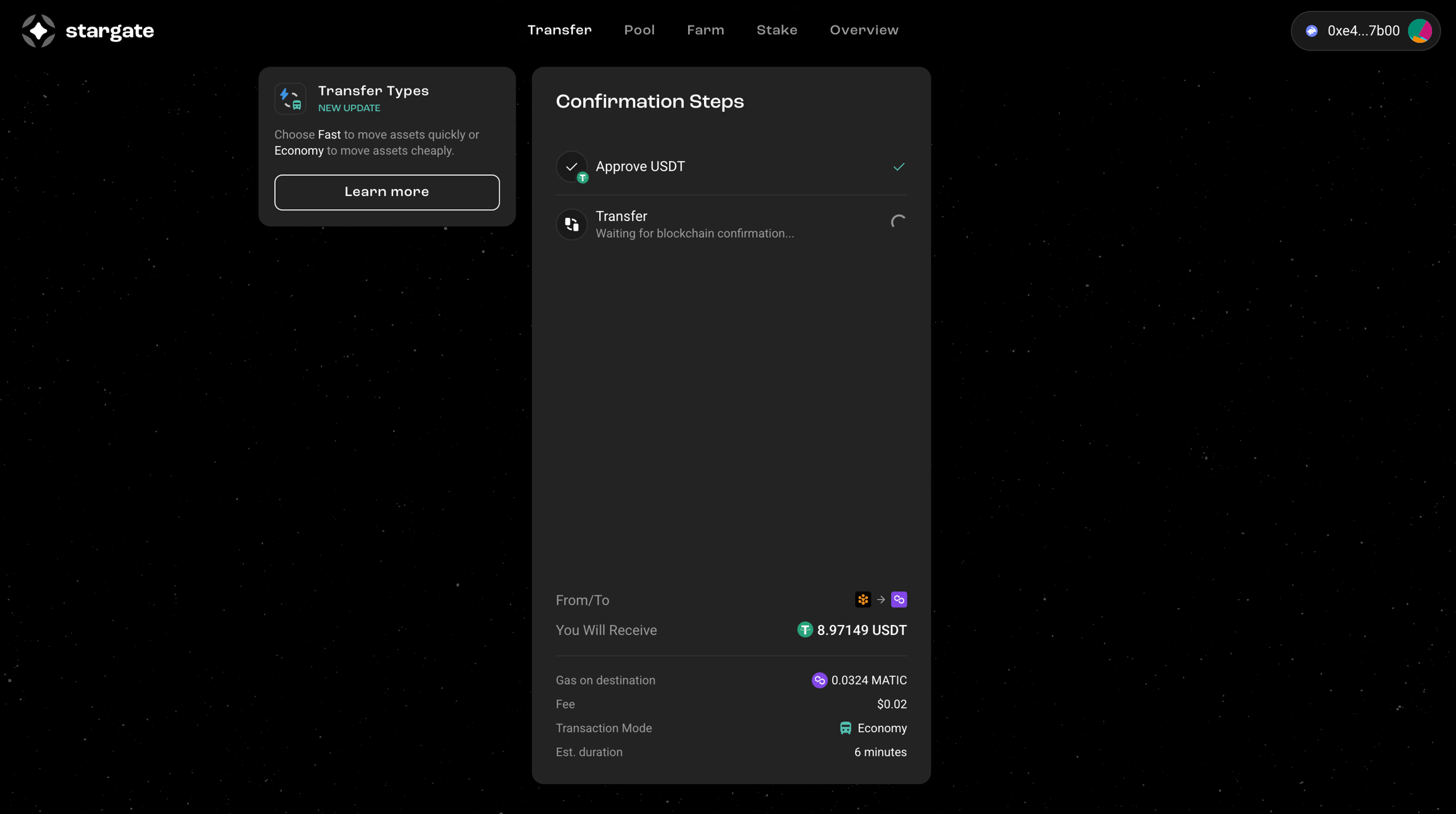Image resolution: width=1456 pixels, height=814 pixels.
Task: Click the Transfer step swap icon
Action: (x=571, y=224)
